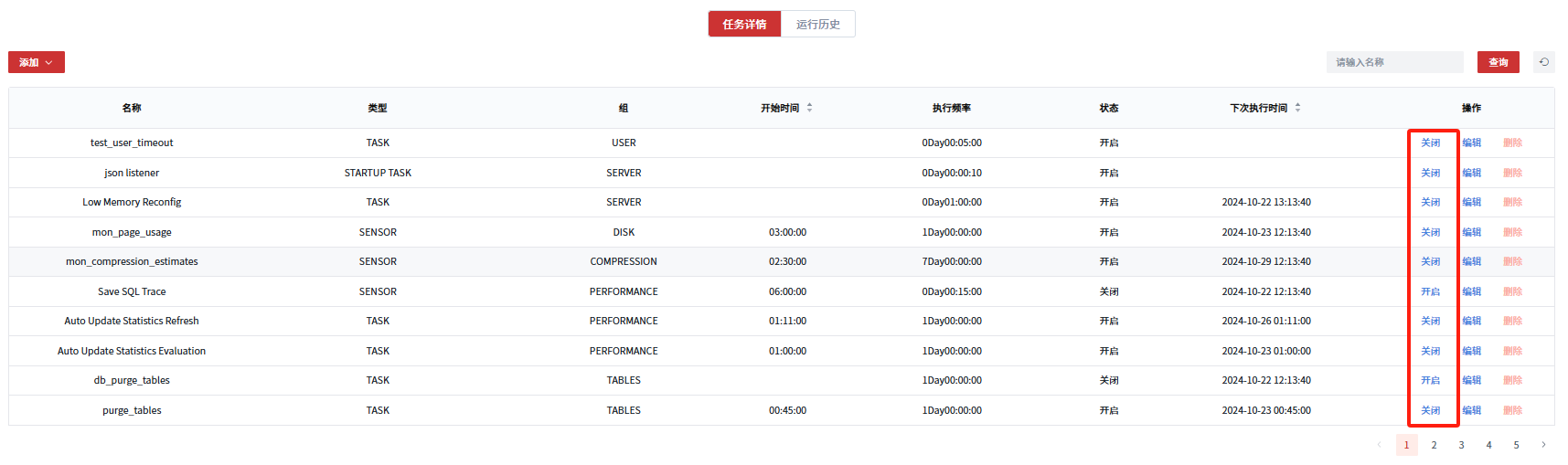Click the 查询 search button

[1498, 62]
